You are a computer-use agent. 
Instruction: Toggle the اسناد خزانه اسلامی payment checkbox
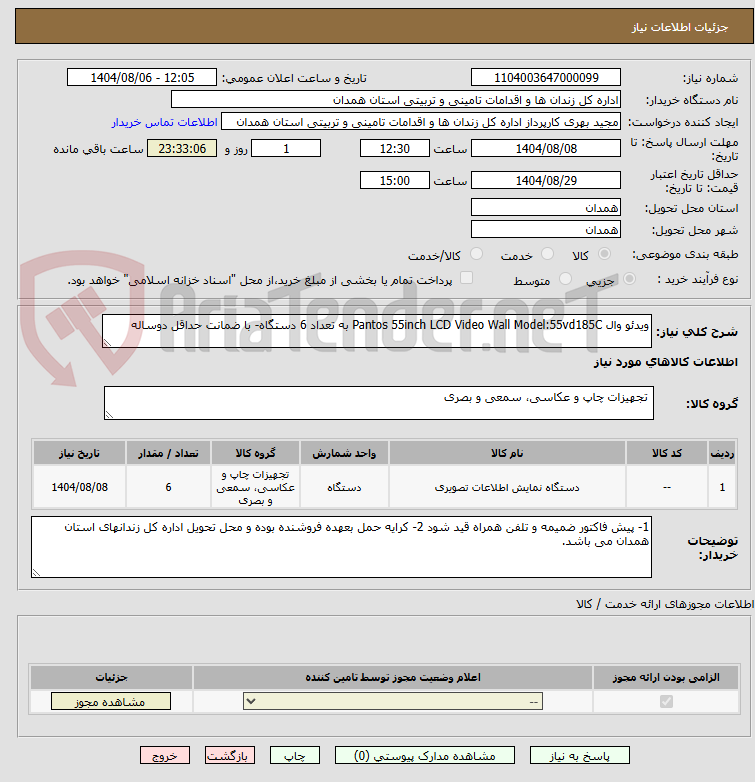click(466, 278)
